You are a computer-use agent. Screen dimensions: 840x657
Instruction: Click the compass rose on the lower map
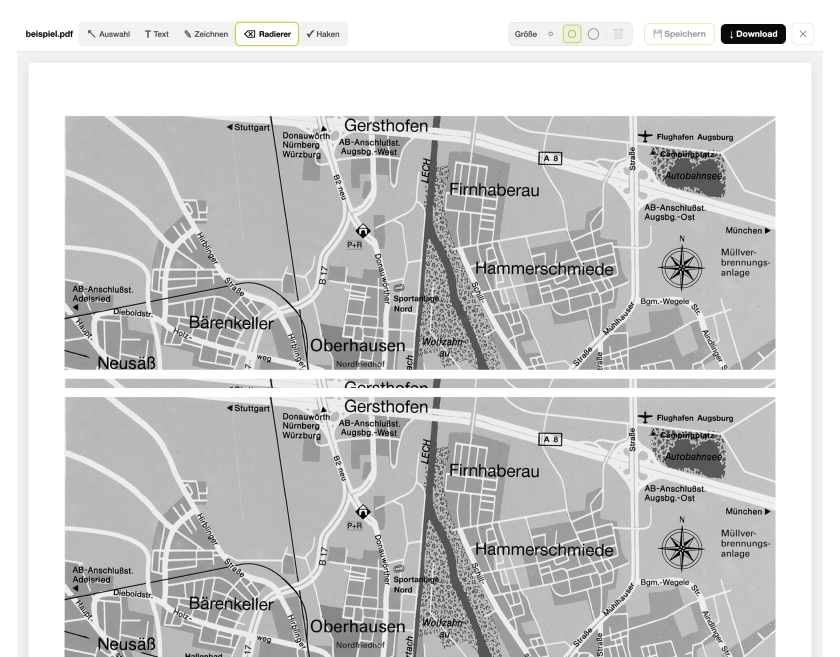[682, 549]
